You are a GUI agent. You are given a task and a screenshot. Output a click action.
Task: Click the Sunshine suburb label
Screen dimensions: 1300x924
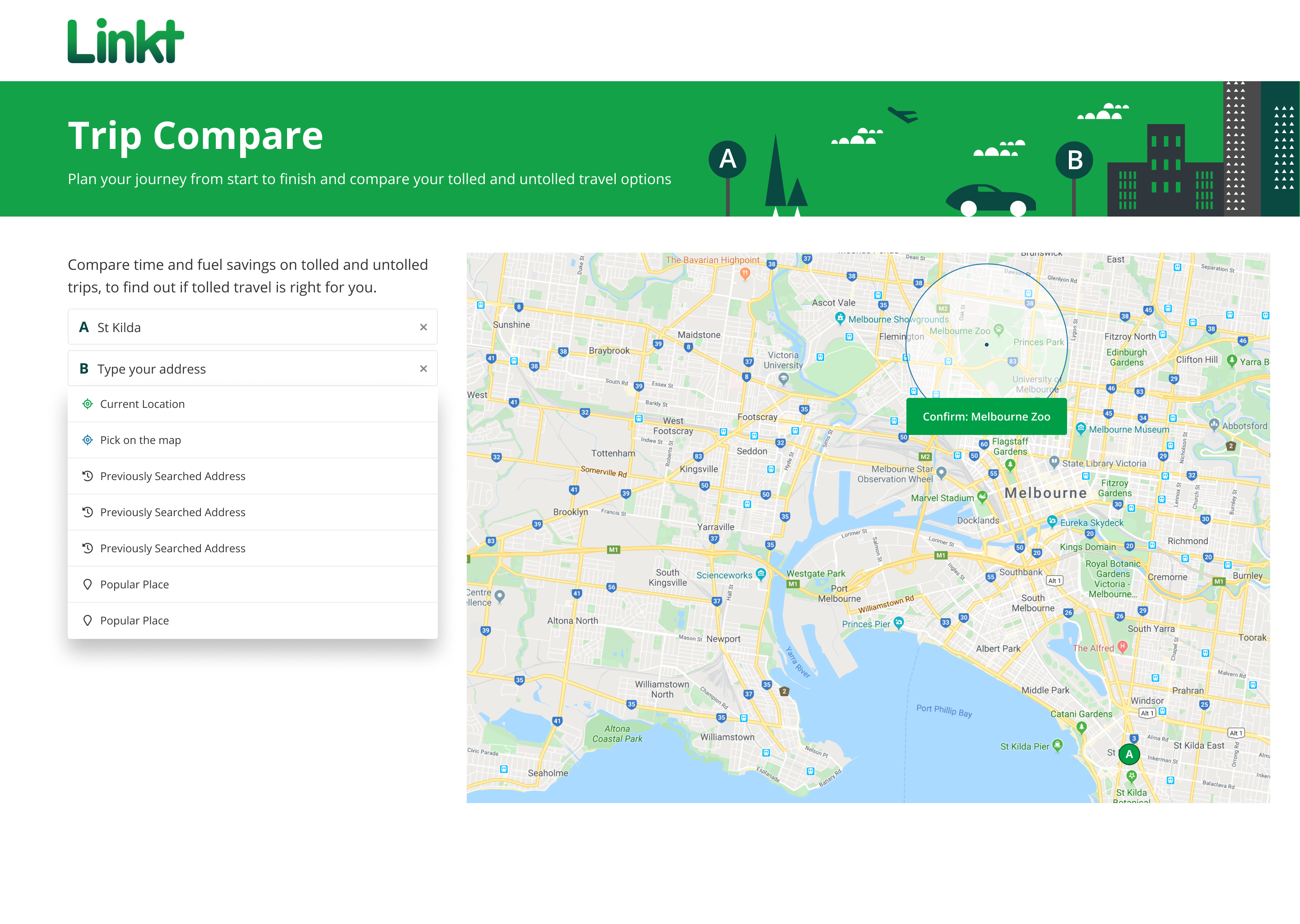tap(511, 325)
